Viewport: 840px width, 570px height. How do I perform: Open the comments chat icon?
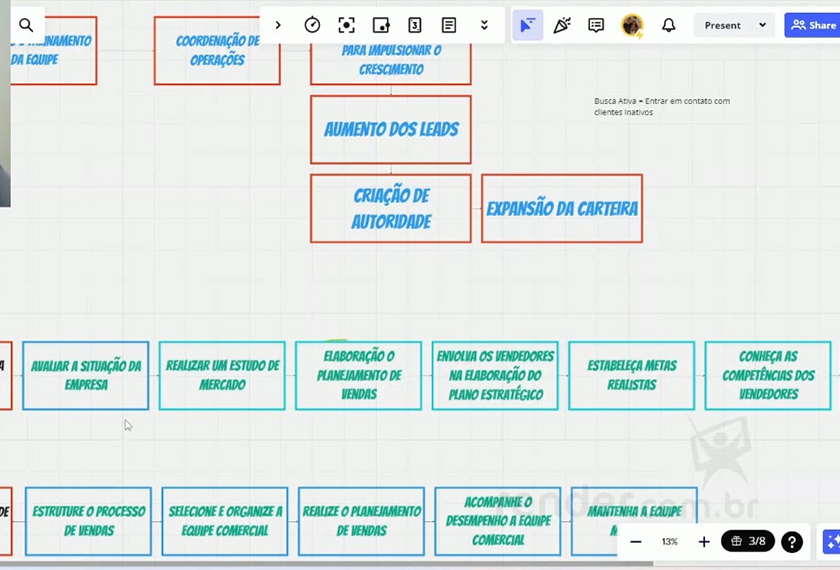pyautogui.click(x=596, y=25)
